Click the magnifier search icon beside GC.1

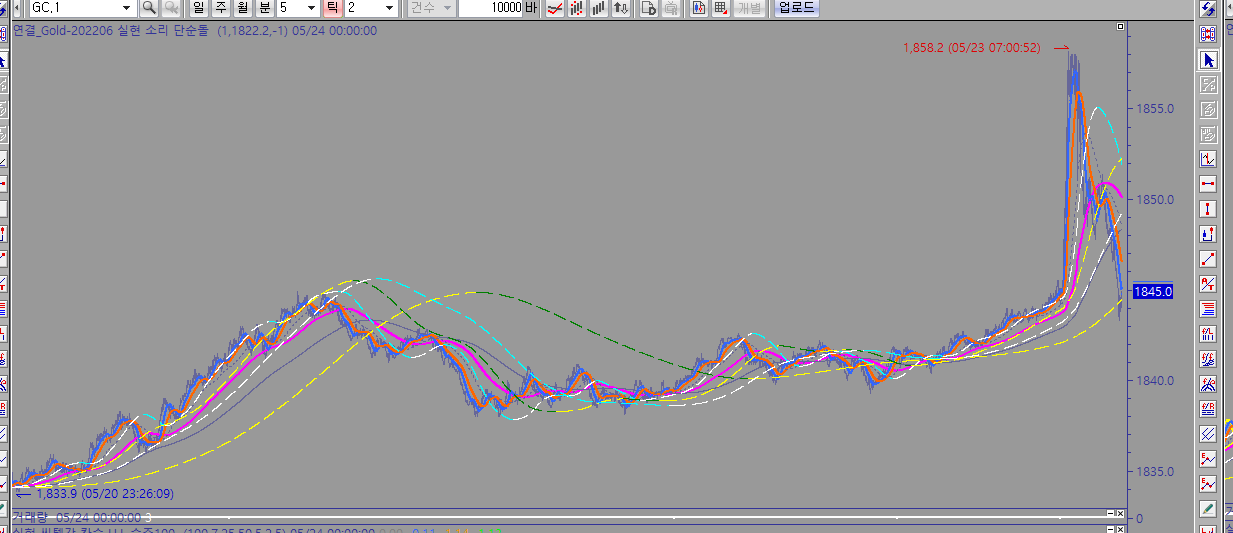point(148,8)
